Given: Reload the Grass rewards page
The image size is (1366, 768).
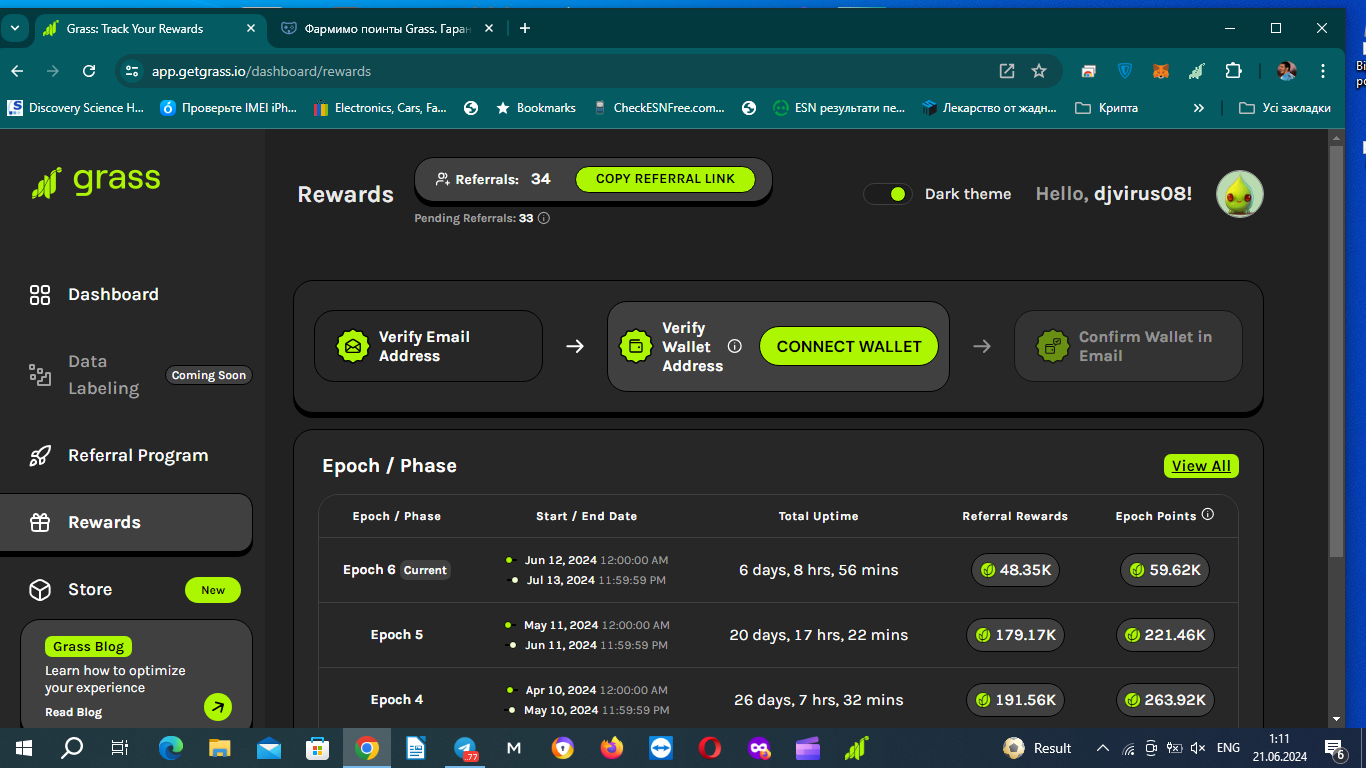Looking at the screenshot, I should [x=89, y=71].
